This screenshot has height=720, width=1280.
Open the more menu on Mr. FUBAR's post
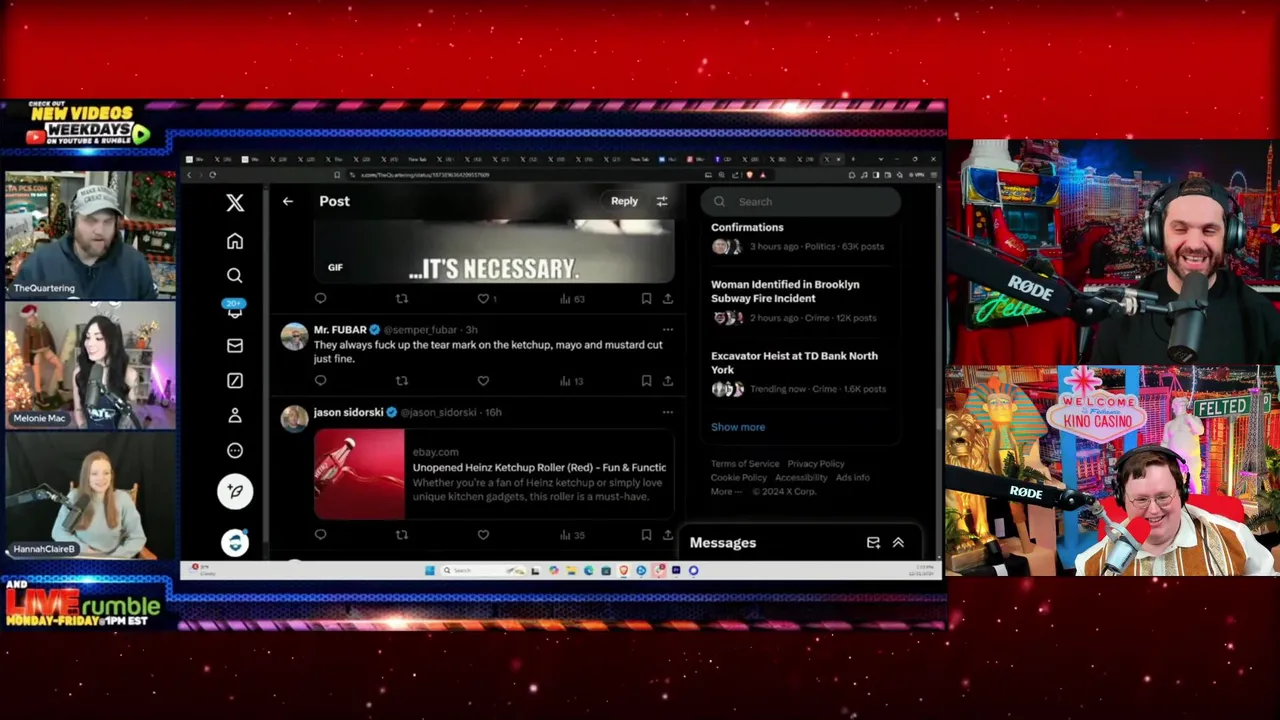[x=667, y=329]
